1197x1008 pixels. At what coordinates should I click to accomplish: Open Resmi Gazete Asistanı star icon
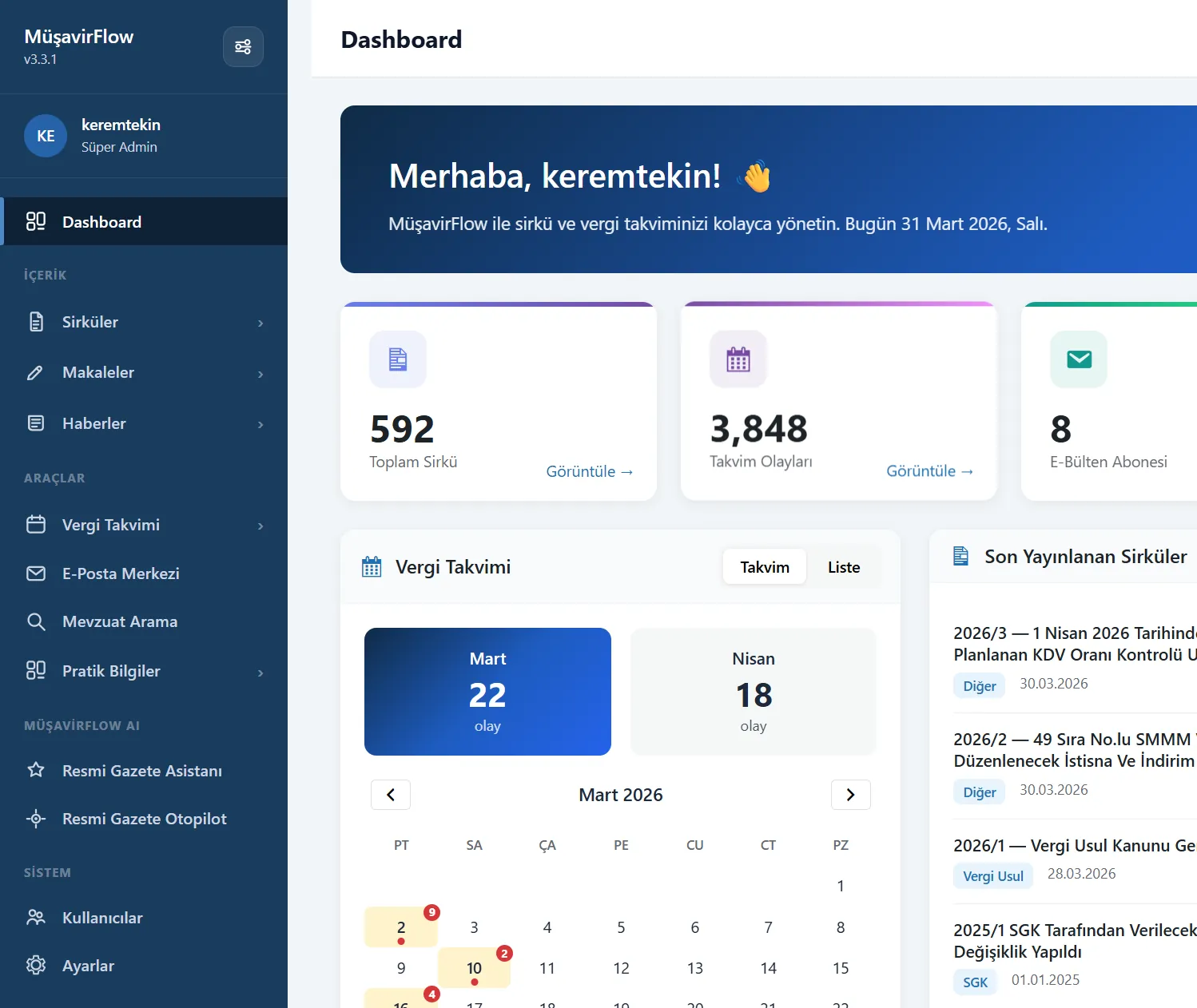coord(36,770)
